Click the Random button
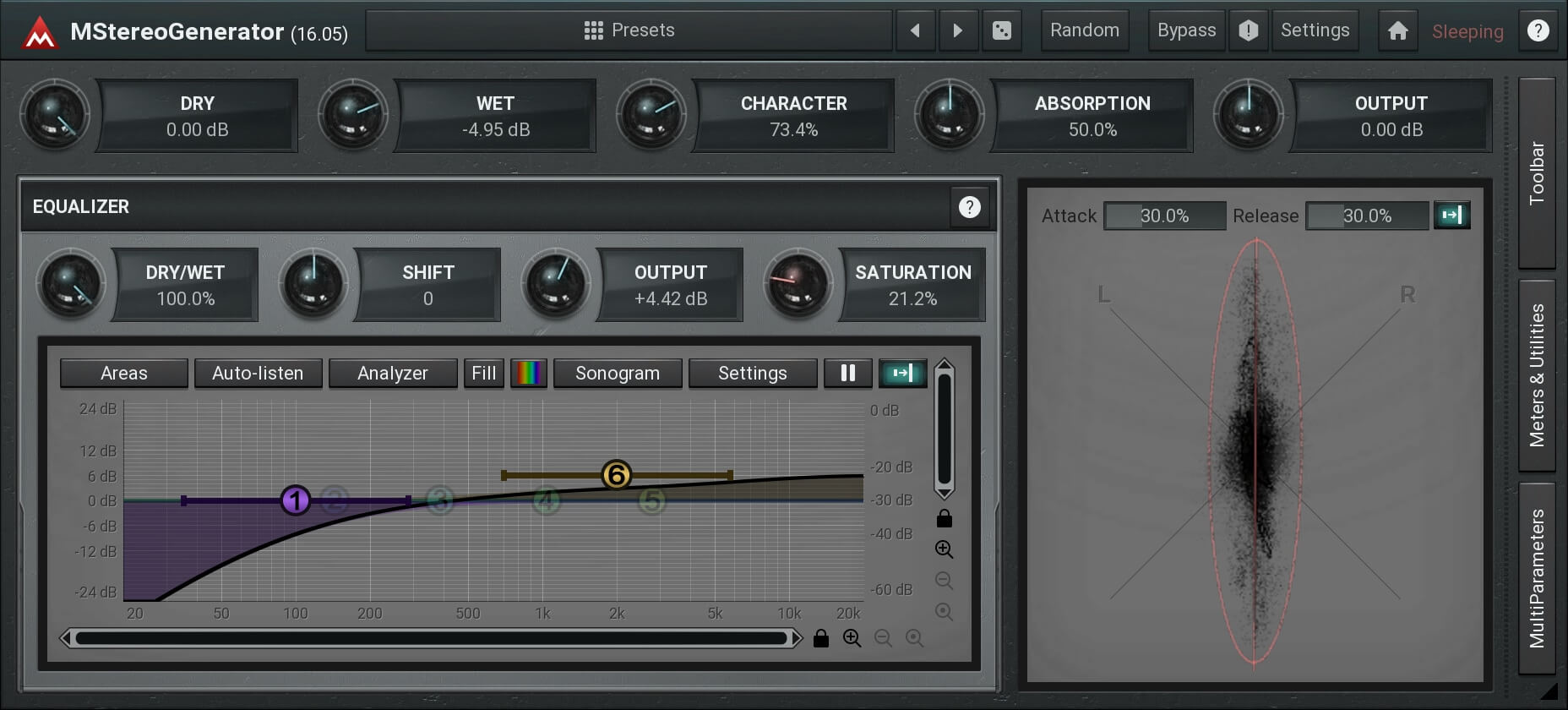This screenshot has width=1568, height=710. [1085, 31]
